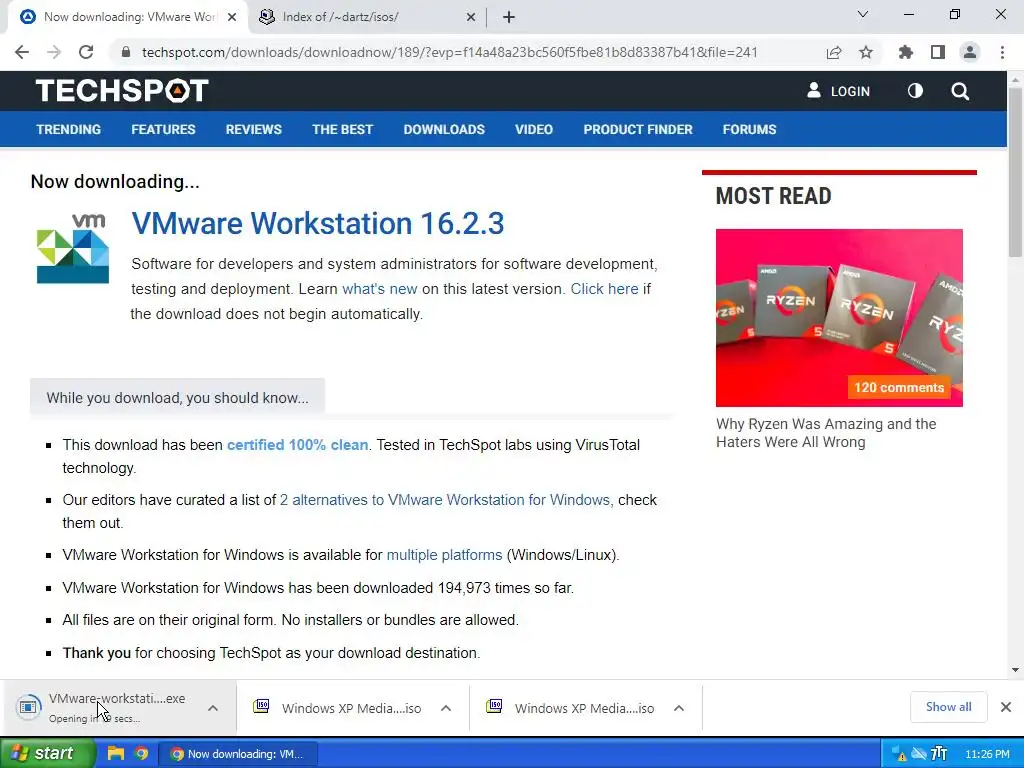Follow the "multiple platforms" link

coord(444,555)
